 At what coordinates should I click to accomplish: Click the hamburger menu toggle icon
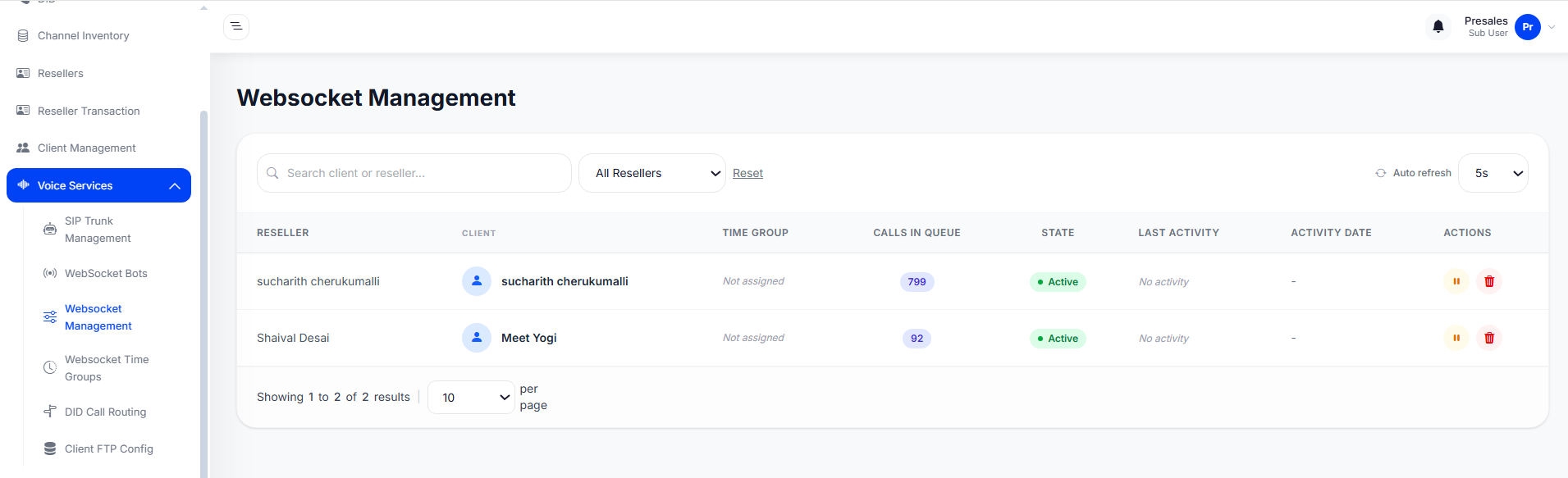pyautogui.click(x=236, y=27)
